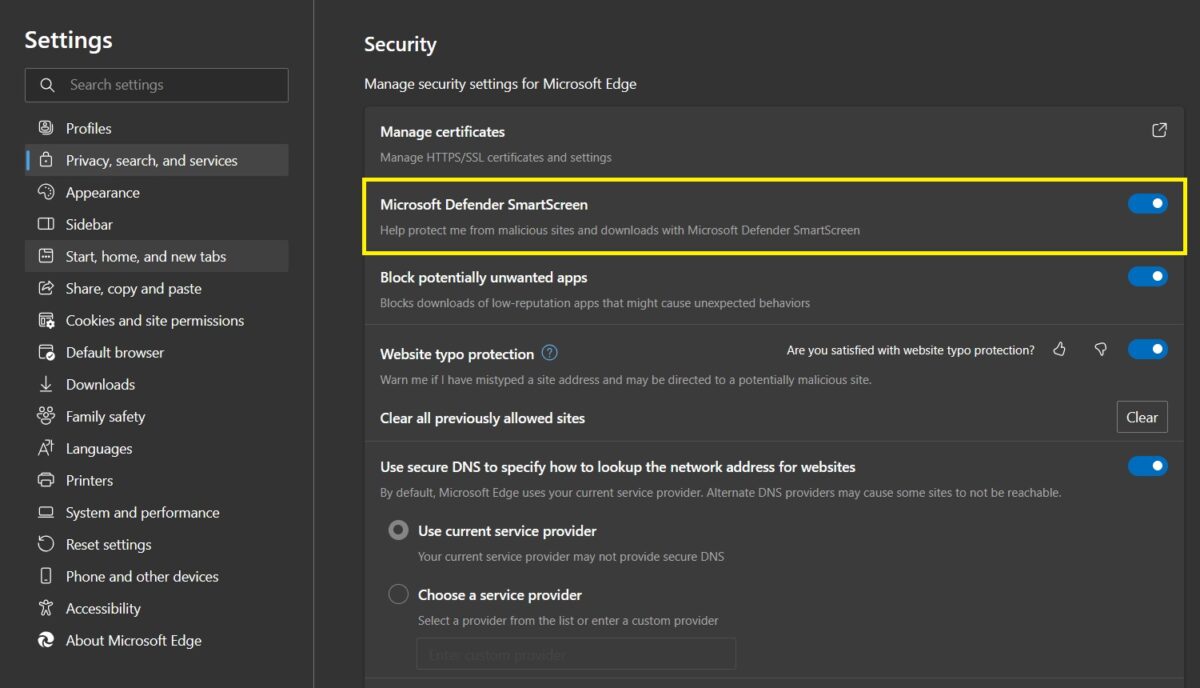Click the Security section heading
The width and height of the screenshot is (1200, 688).
point(400,44)
